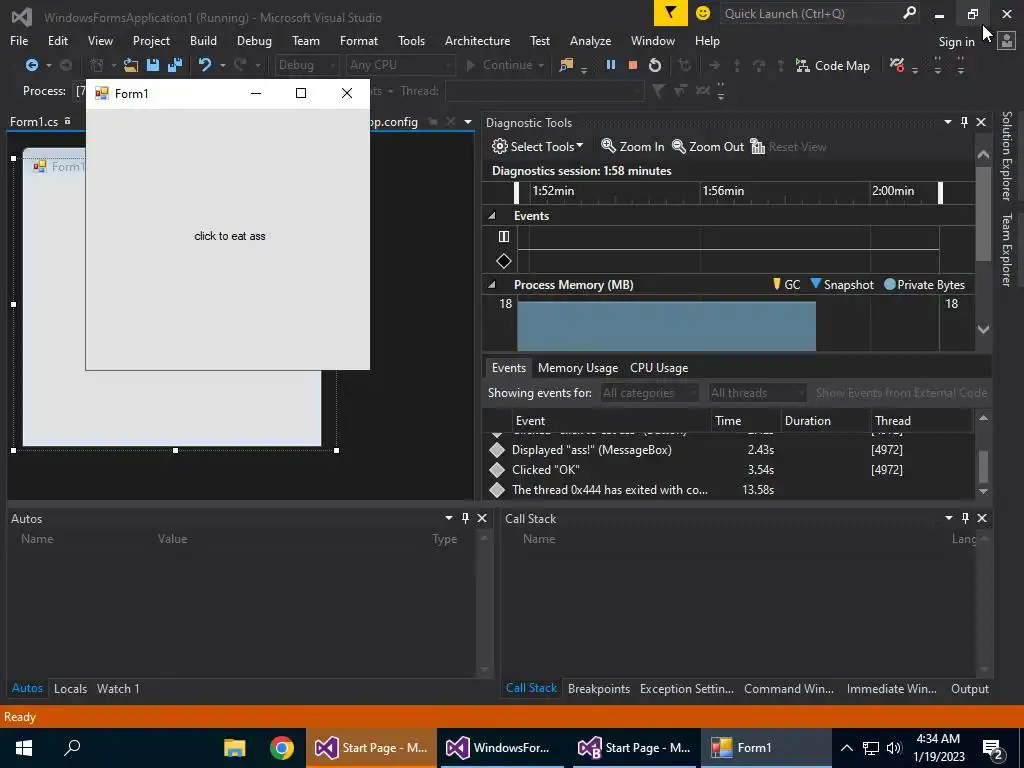The height and width of the screenshot is (768, 1024).
Task: Open the document tab list dropdown
Action: (468, 122)
